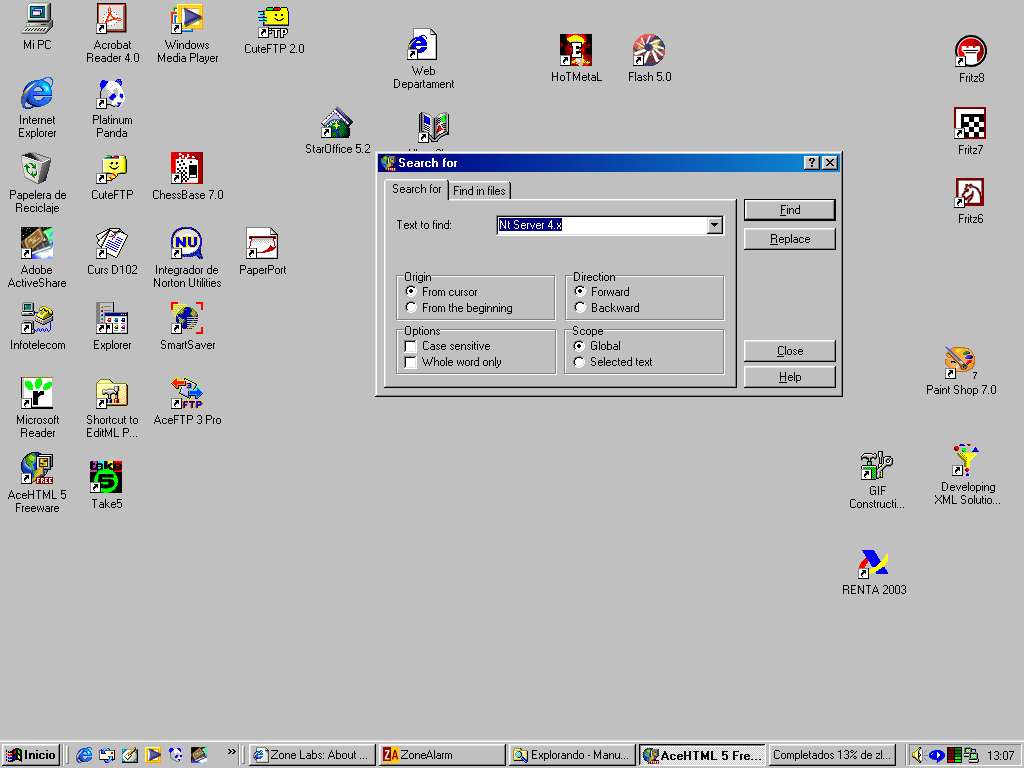Viewport: 1024px width, 768px height.
Task: Select the RENTA 2003 desktop icon
Action: [873, 565]
